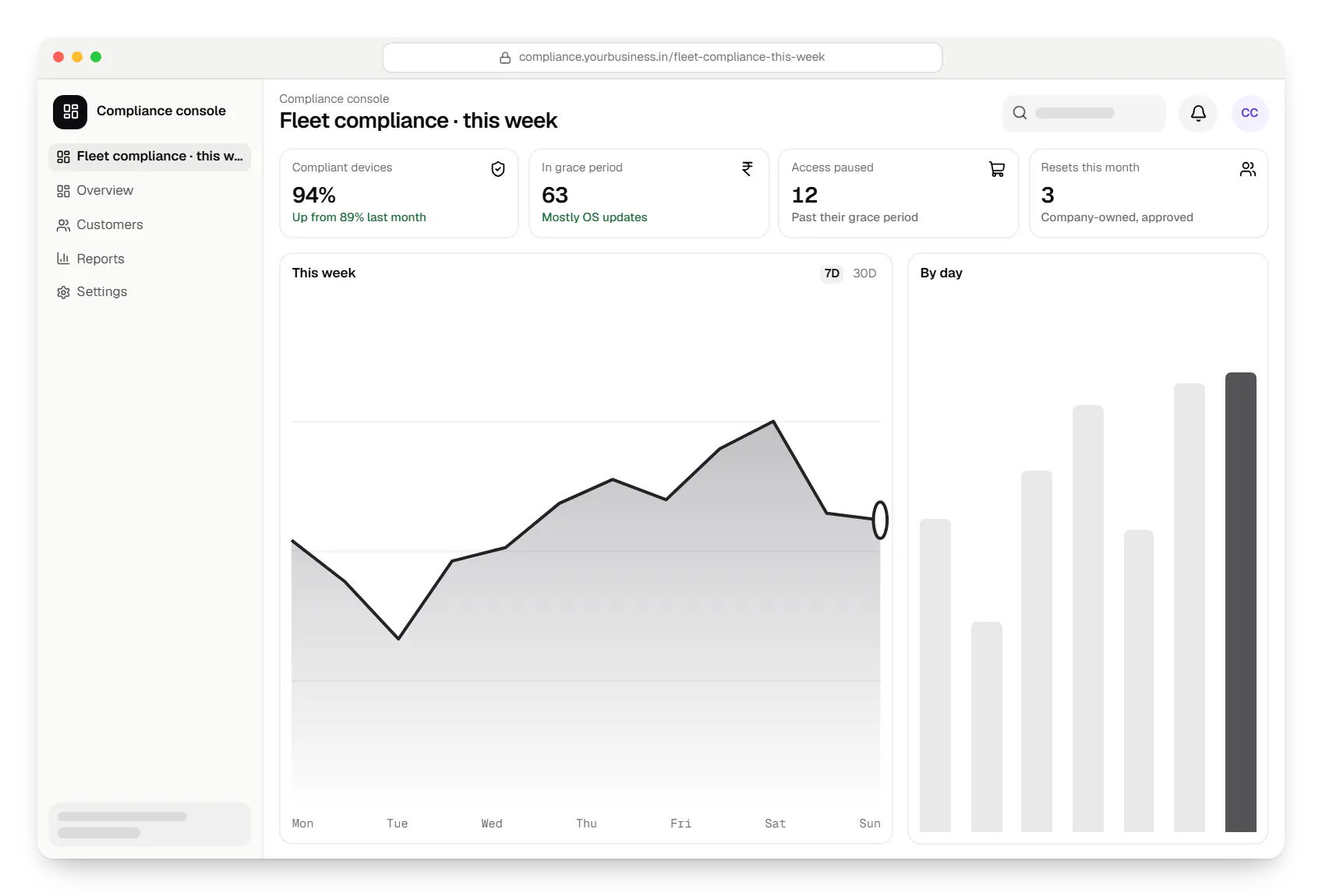Click 'Past their grace period' text
This screenshot has height=896, width=1322.
(x=855, y=217)
